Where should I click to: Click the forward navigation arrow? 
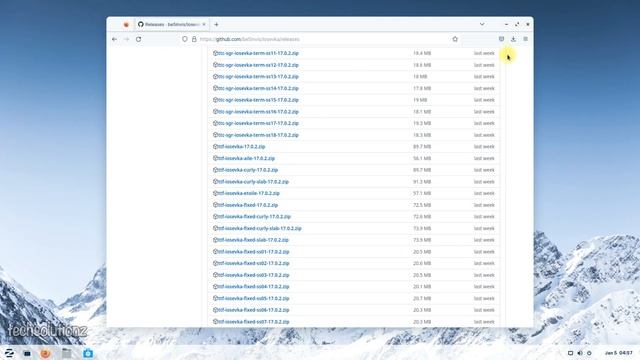(126, 39)
